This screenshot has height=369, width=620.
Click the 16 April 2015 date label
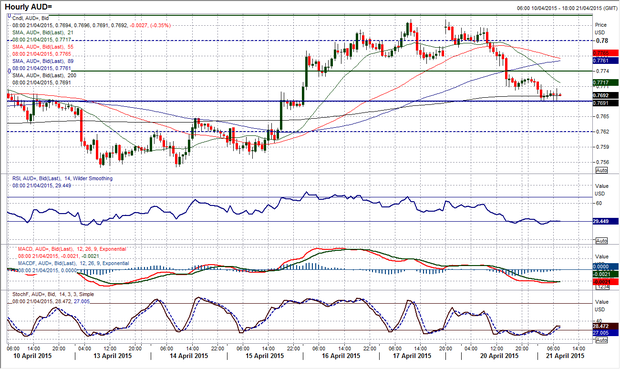point(341,356)
